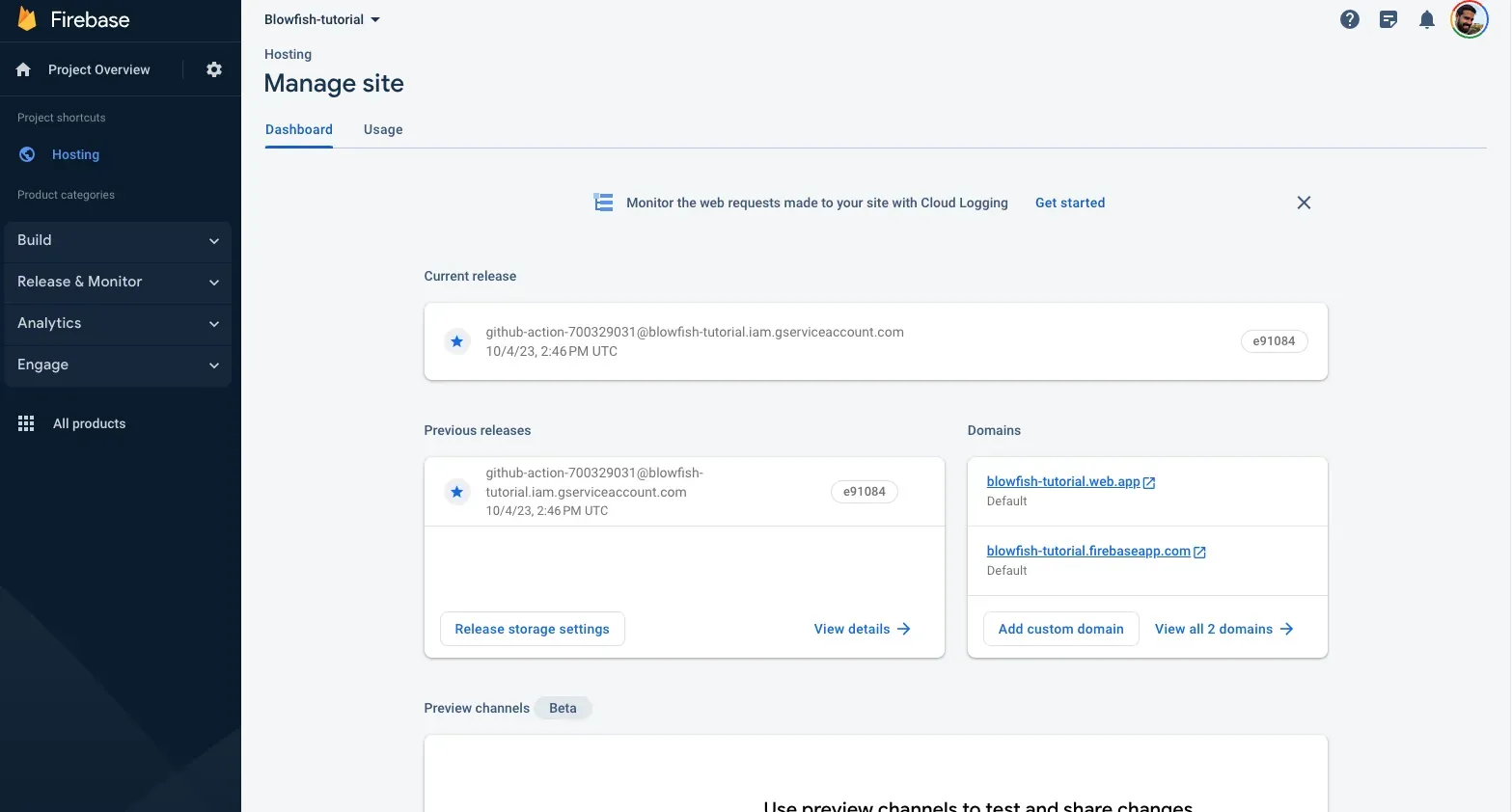Toggle the star on the previous release entry
Image resolution: width=1512 pixels, height=812 pixels.
[x=456, y=492]
